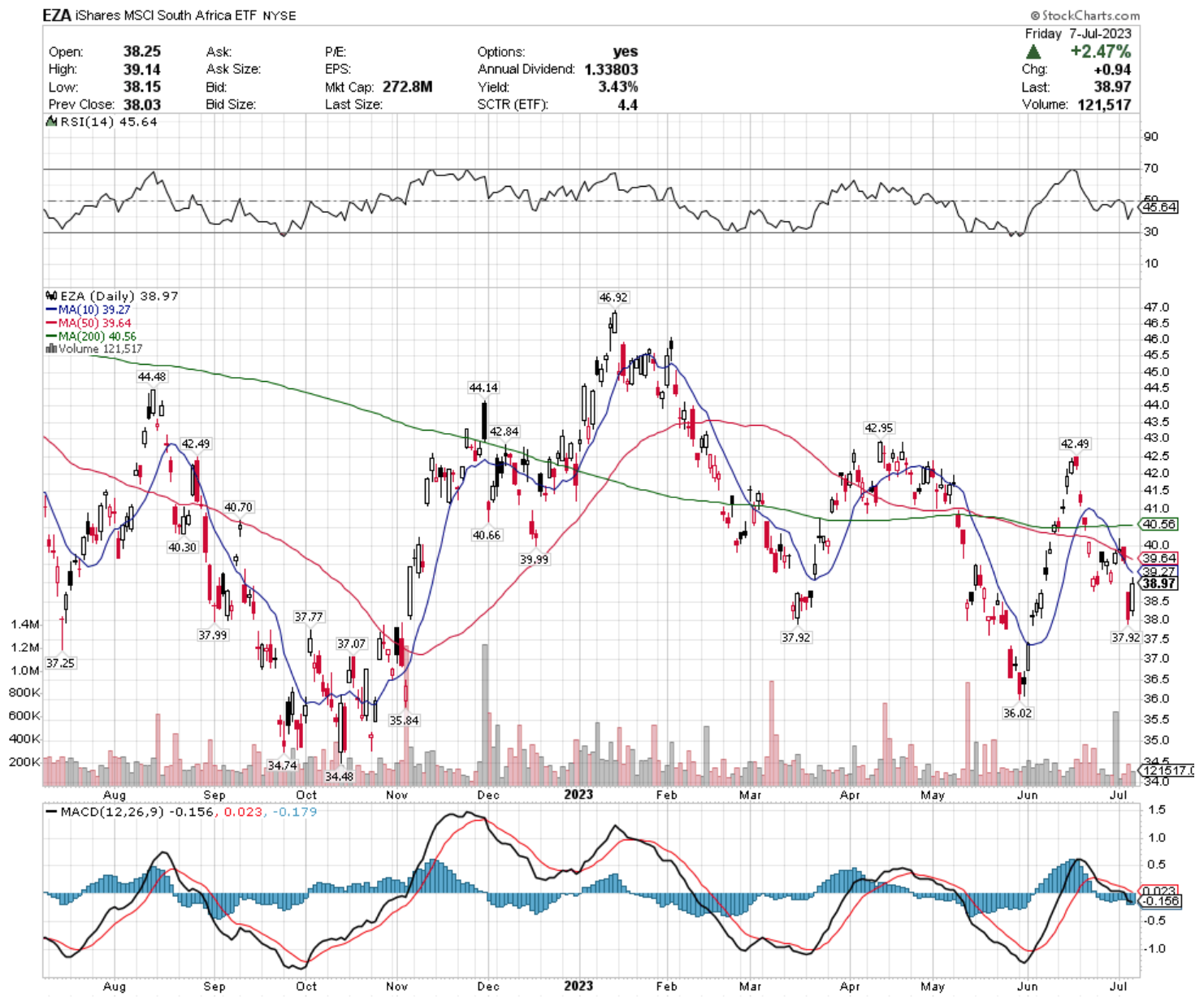Click the EZA ticker symbol title

pos(56,15)
